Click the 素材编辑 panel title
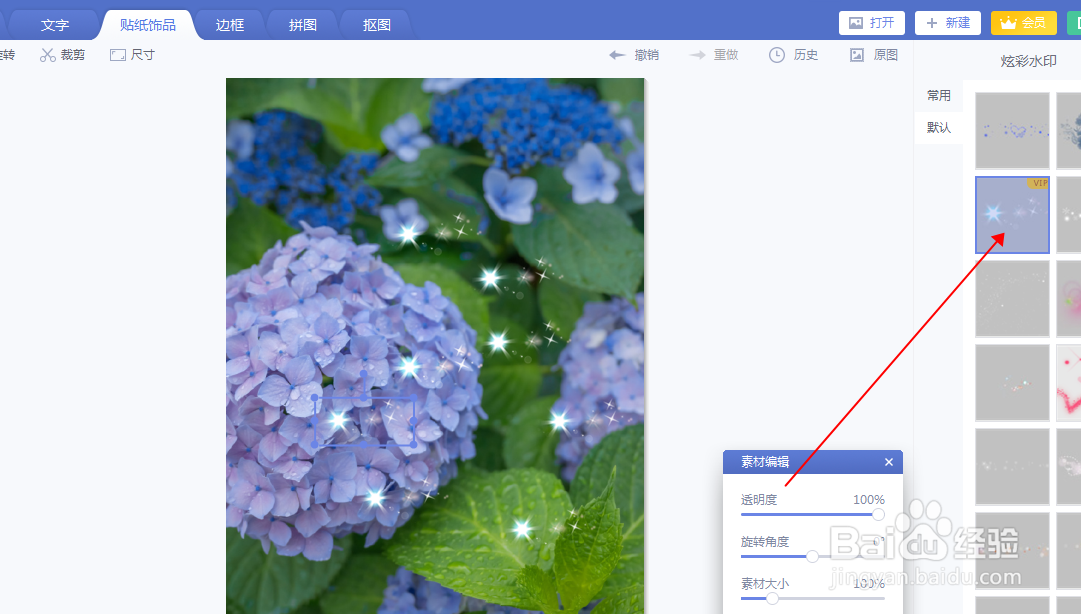 point(765,462)
